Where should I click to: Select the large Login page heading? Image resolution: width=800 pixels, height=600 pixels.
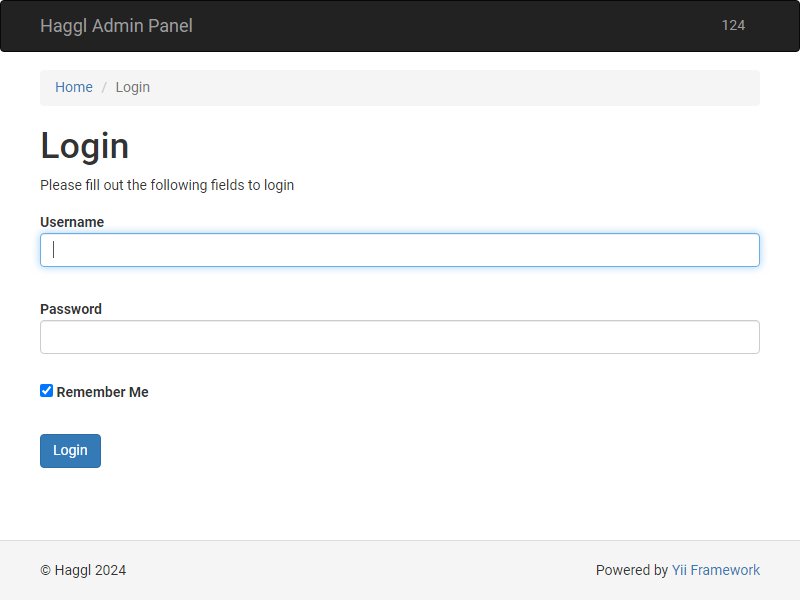click(x=85, y=146)
